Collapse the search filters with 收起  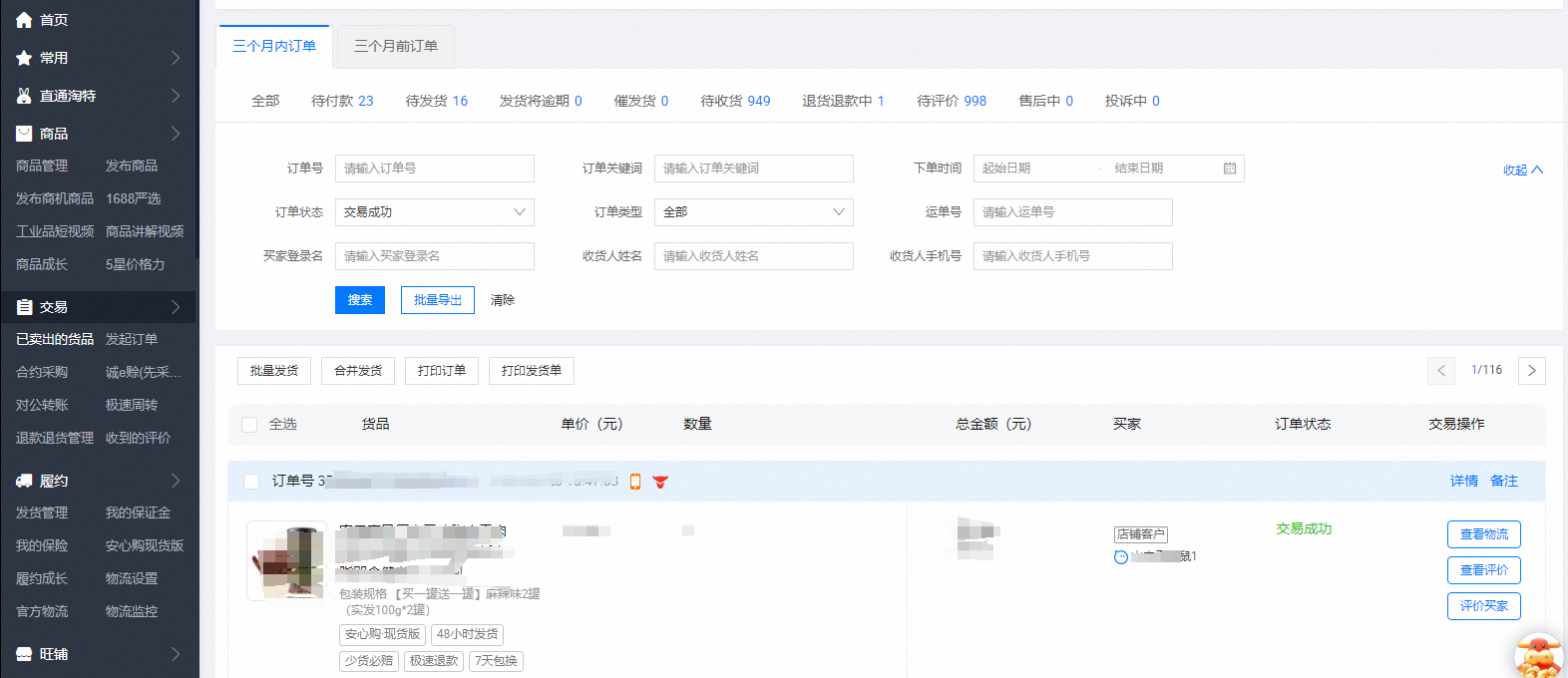coord(1522,170)
